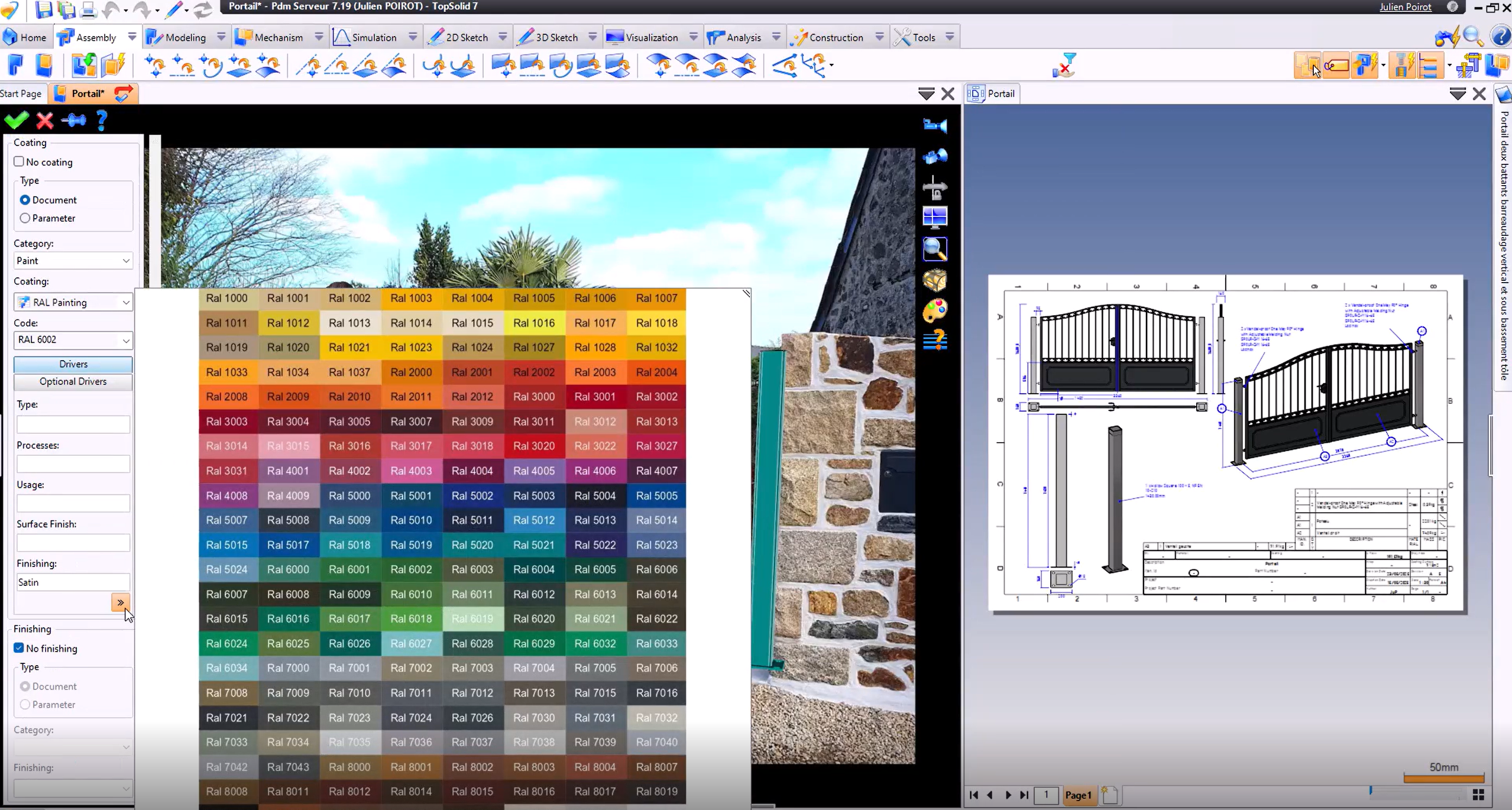Click the green checkmark validate icon
This screenshot has width=1512, height=810.
(x=16, y=120)
